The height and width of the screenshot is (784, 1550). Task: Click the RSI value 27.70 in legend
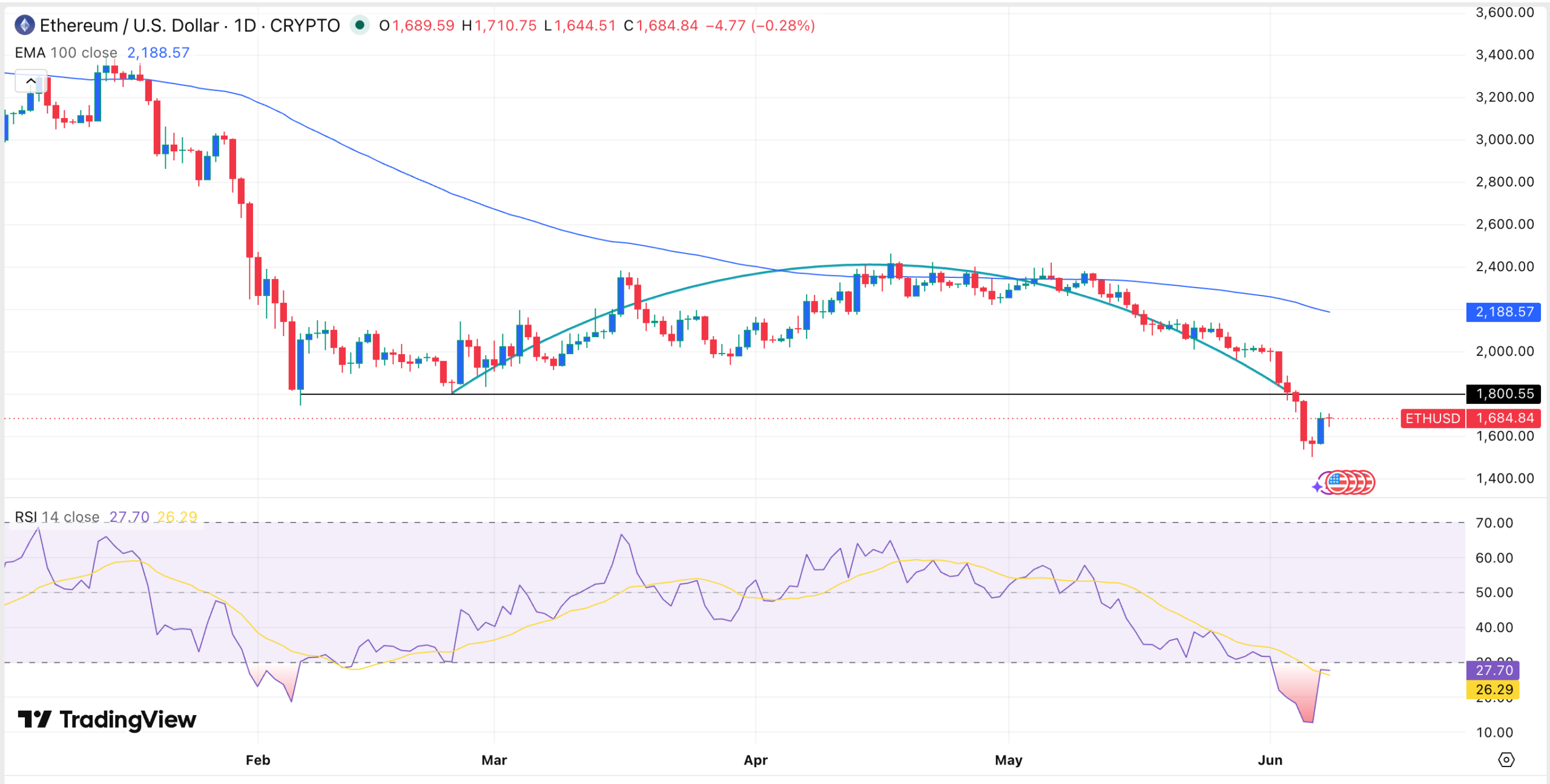pos(129,517)
